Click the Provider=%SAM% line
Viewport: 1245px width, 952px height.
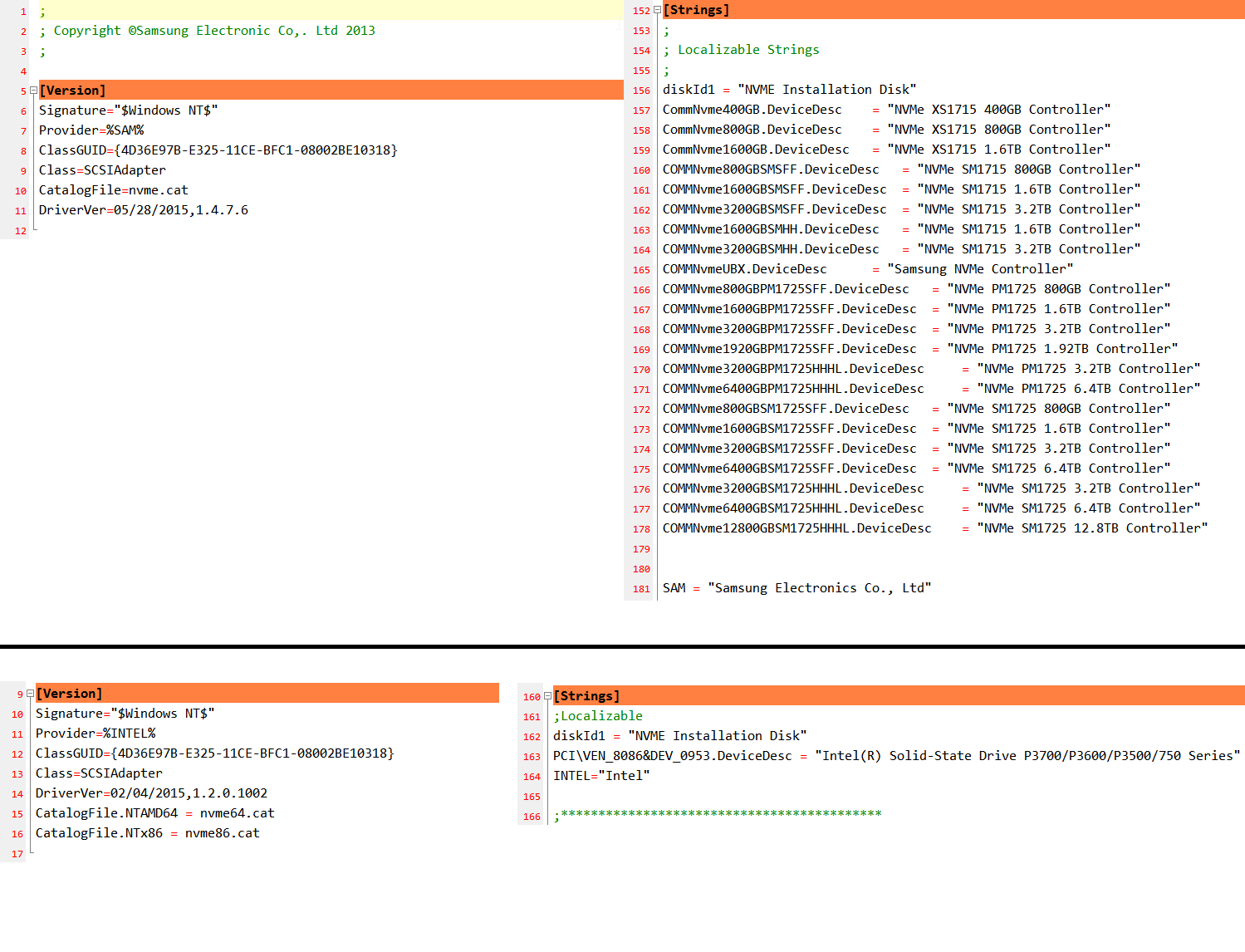click(x=91, y=130)
